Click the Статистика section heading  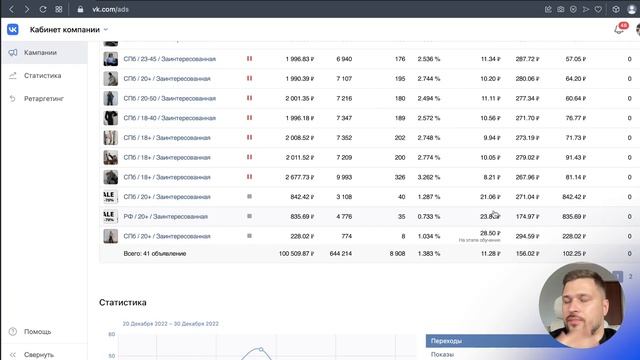click(x=122, y=302)
